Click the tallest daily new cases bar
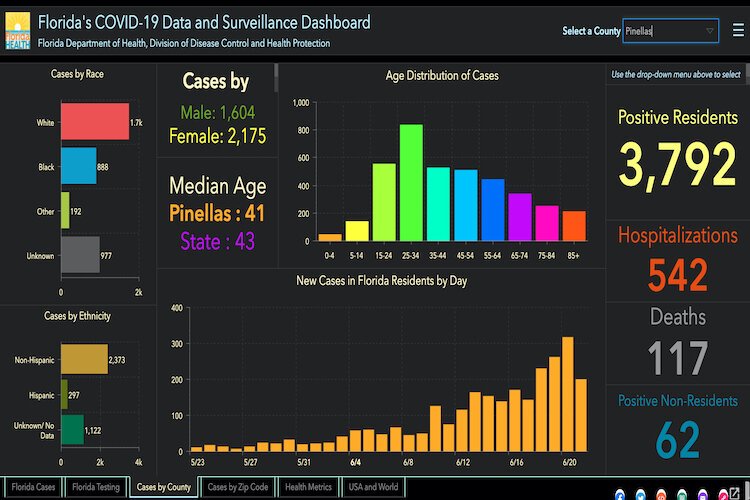Image resolution: width=750 pixels, height=500 pixels. point(567,394)
